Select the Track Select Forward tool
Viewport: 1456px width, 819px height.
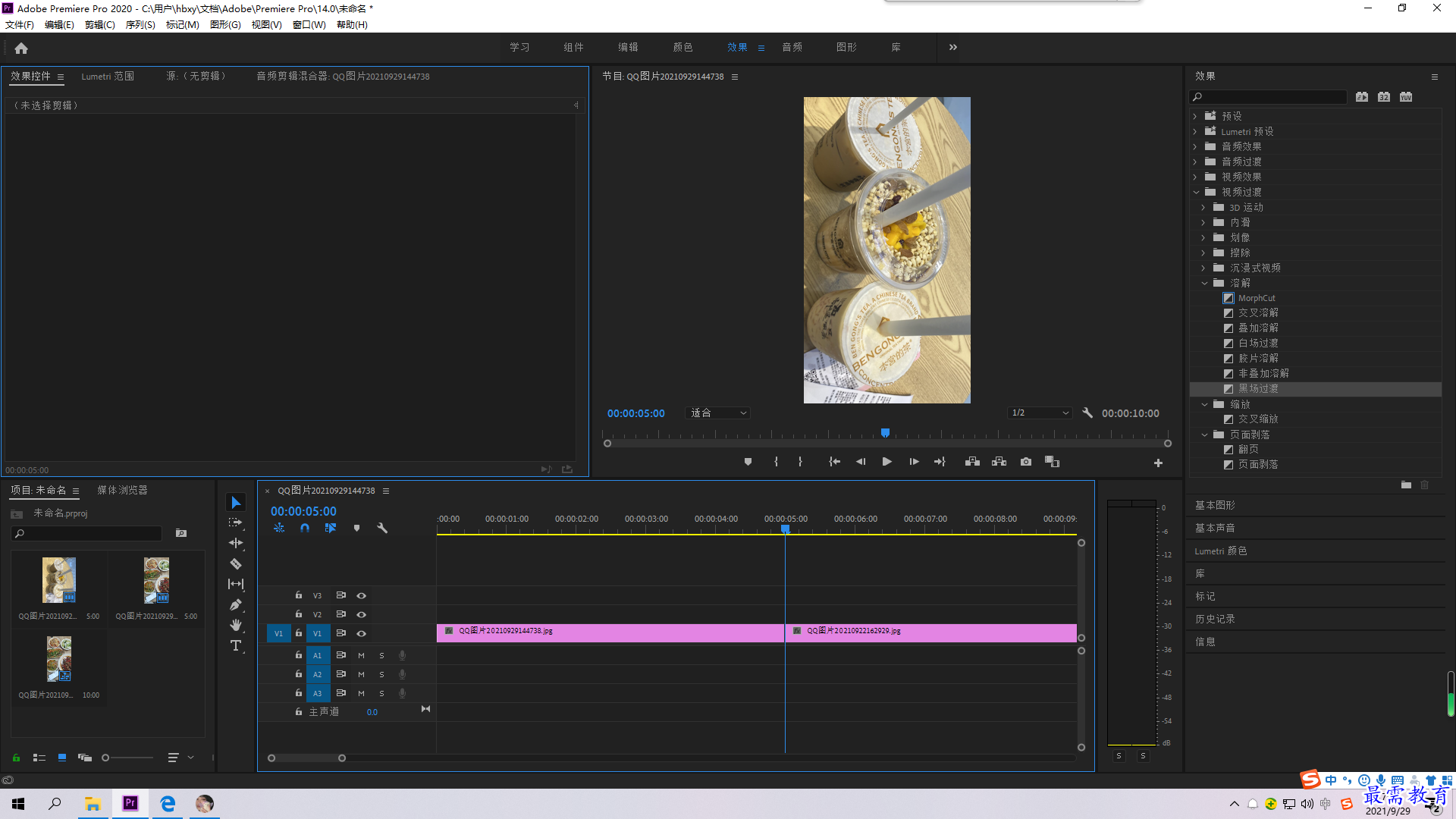[236, 522]
